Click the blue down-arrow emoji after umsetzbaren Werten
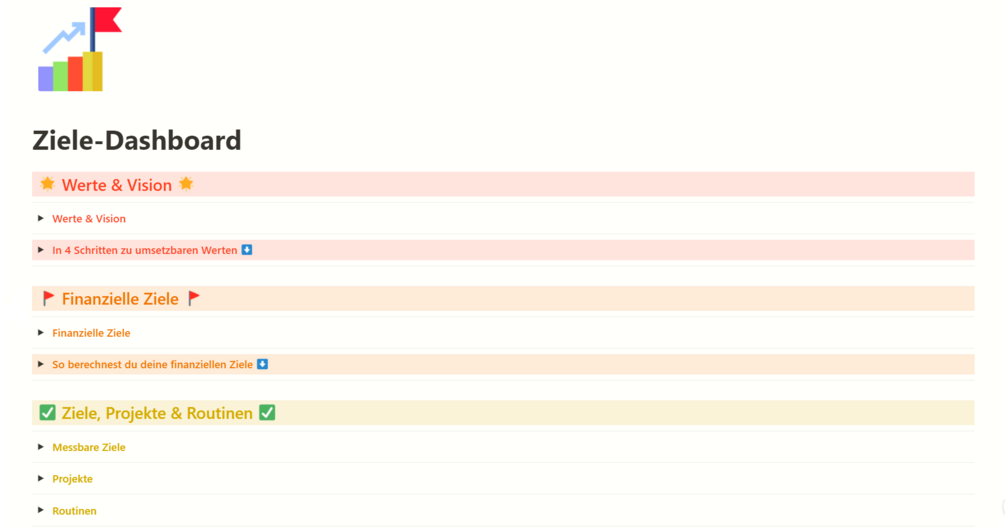This screenshot has width=1005, height=527. [247, 250]
